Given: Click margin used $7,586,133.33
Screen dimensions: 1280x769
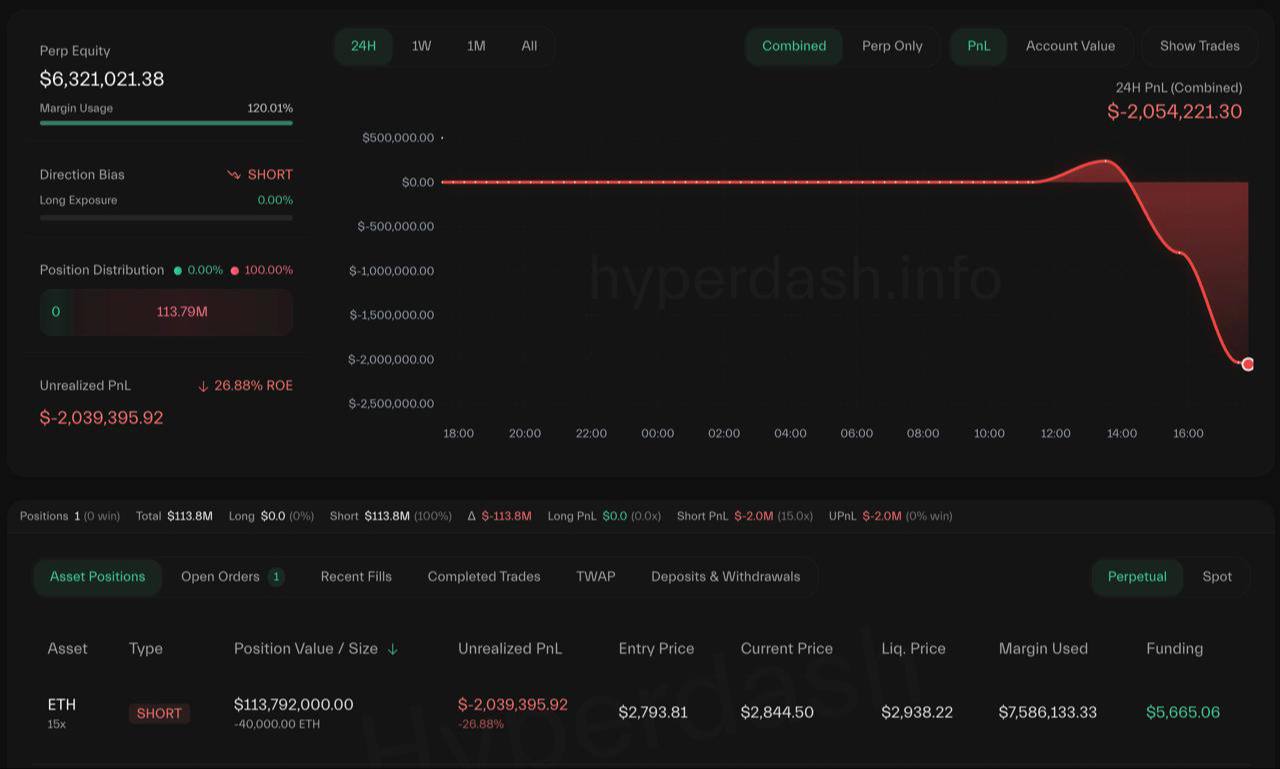Looking at the screenshot, I should pos(1048,713).
